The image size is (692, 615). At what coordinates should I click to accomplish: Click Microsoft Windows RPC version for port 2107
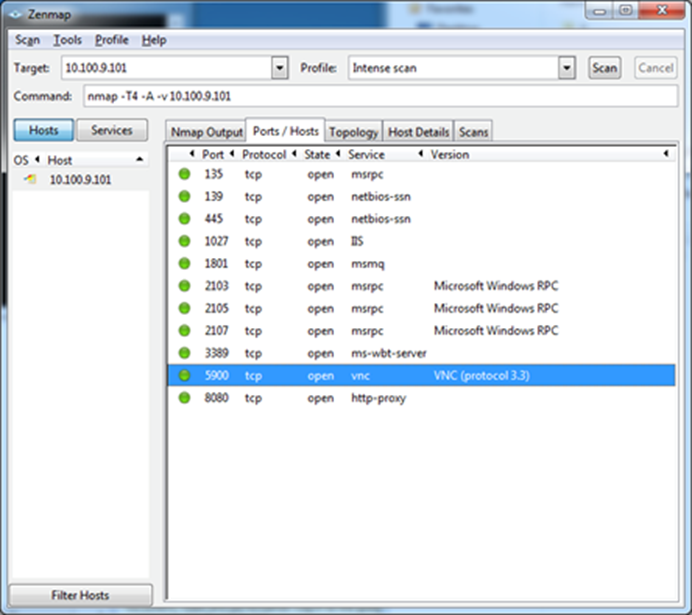[x=496, y=331]
